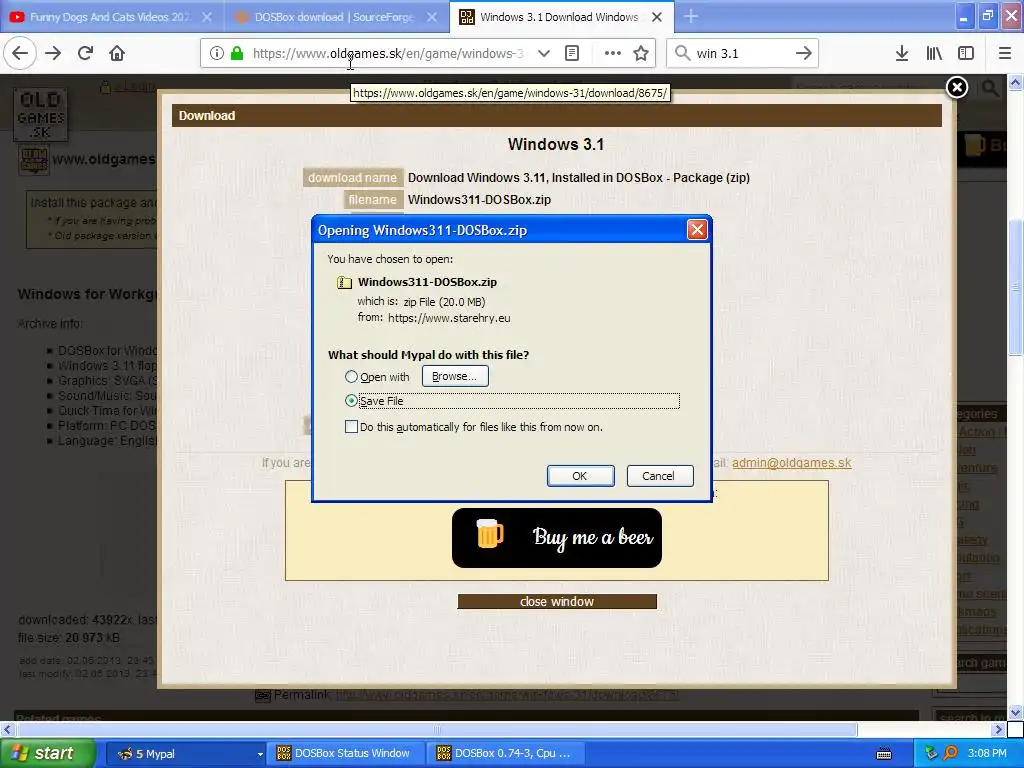Click the network tray icon
Screen dimensions: 1024x768
(931, 753)
